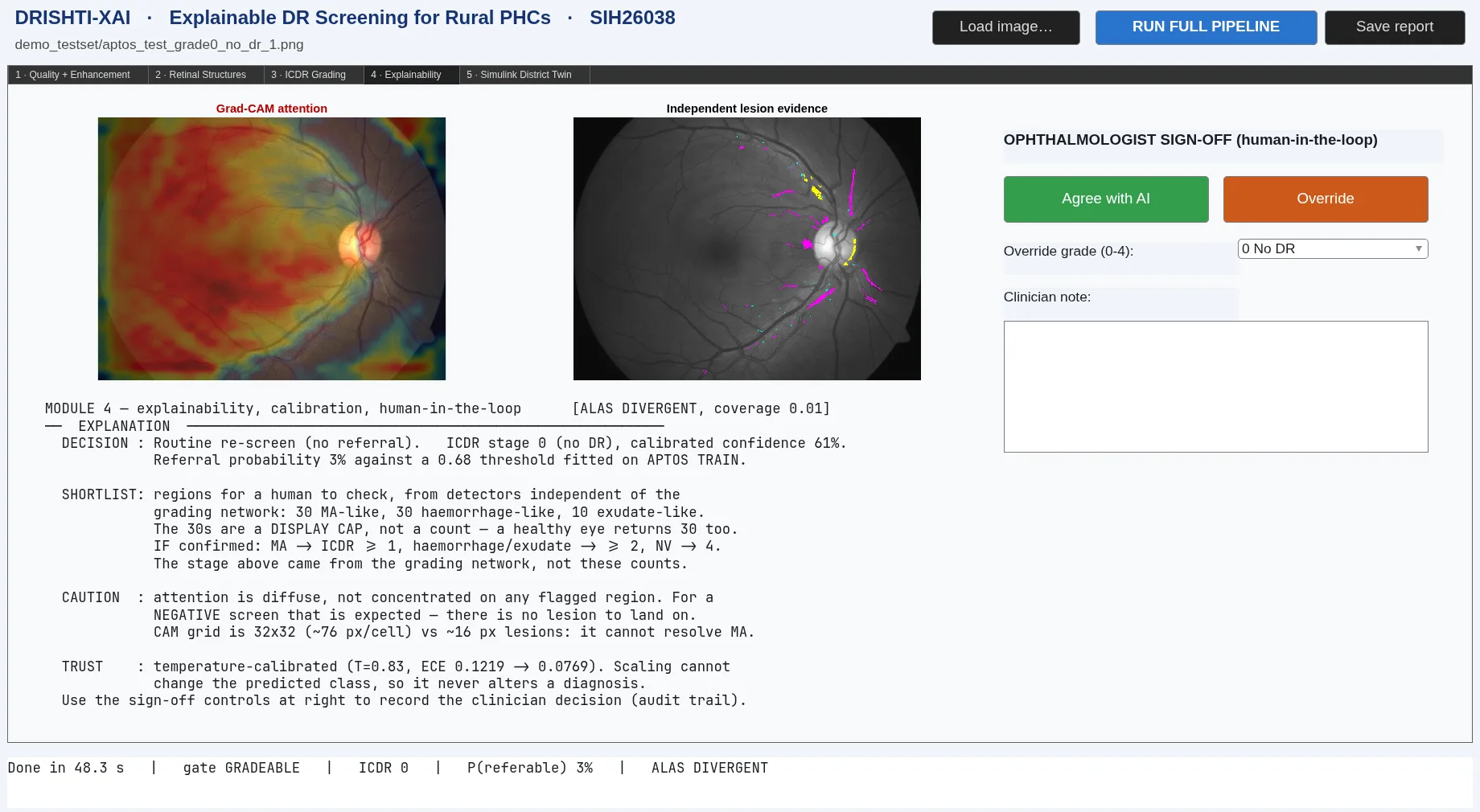Click 'P(referable) 3%' status entry
The image size is (1480, 812).
530,768
